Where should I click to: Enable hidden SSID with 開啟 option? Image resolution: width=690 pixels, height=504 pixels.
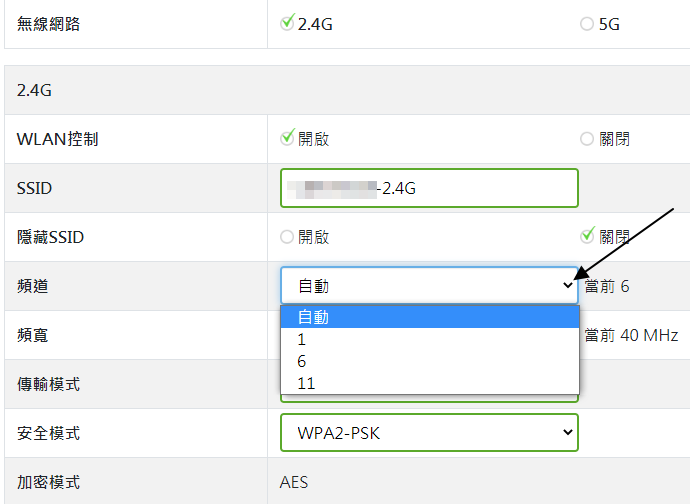(287, 237)
